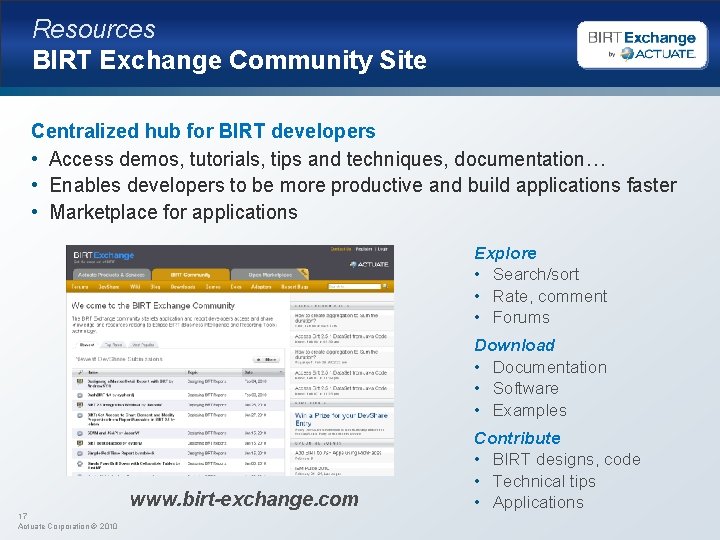Viewport: 720px width, 540px height.
Task: Click the BIRT Exchange logo in embedded webpage
Action: point(104,255)
